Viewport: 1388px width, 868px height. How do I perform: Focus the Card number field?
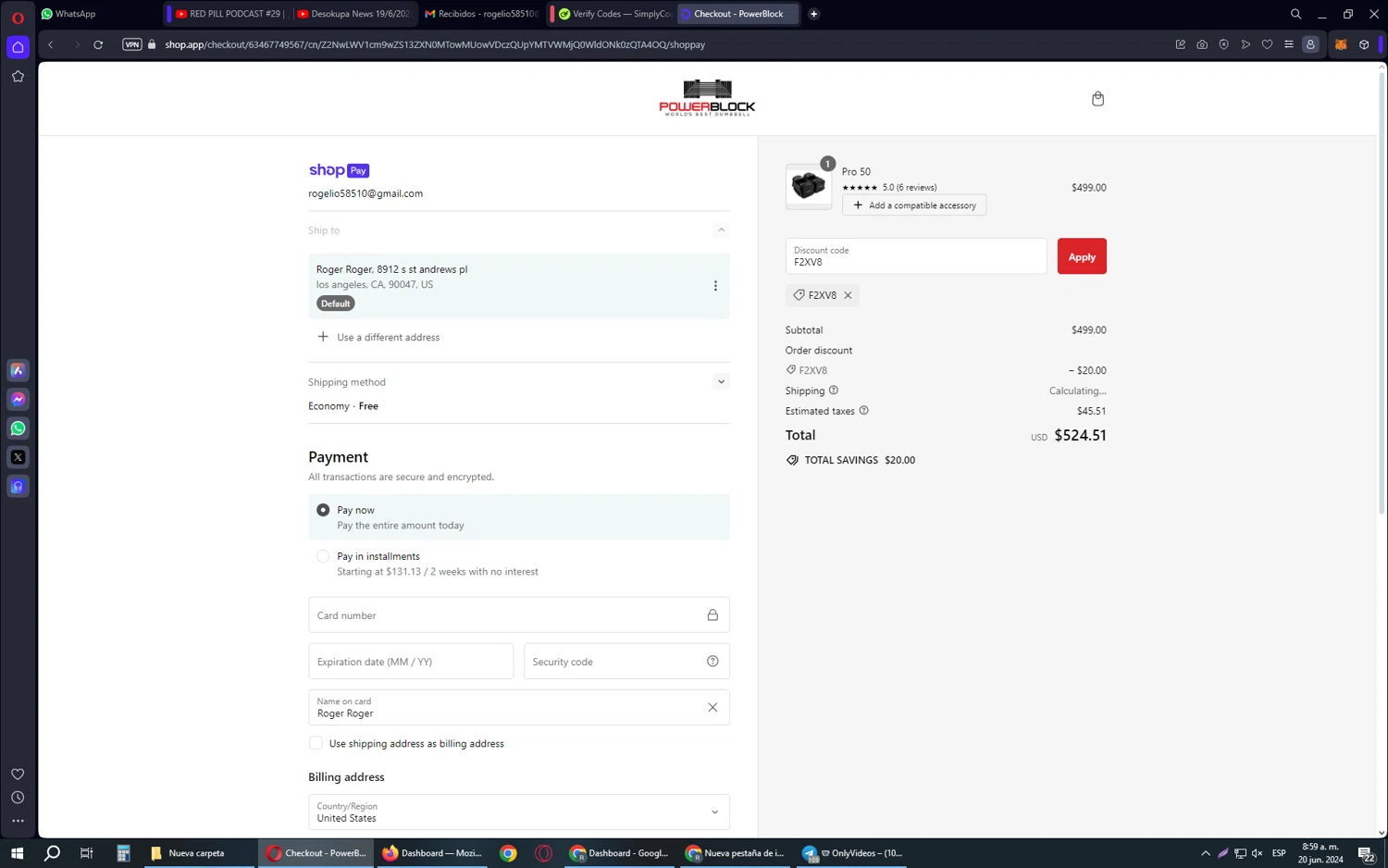coord(519,615)
